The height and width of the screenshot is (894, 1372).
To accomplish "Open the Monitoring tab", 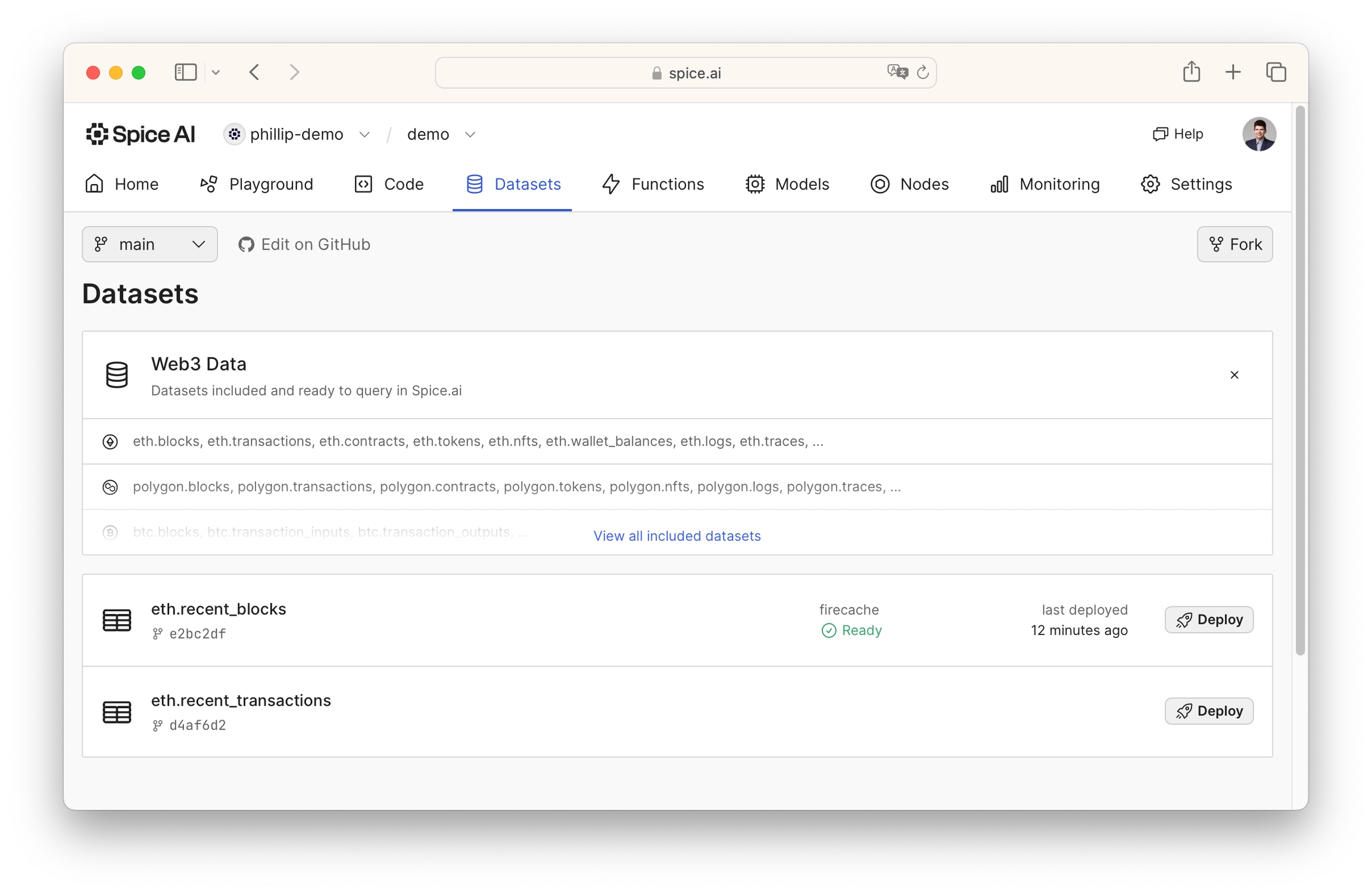I will tap(1045, 184).
